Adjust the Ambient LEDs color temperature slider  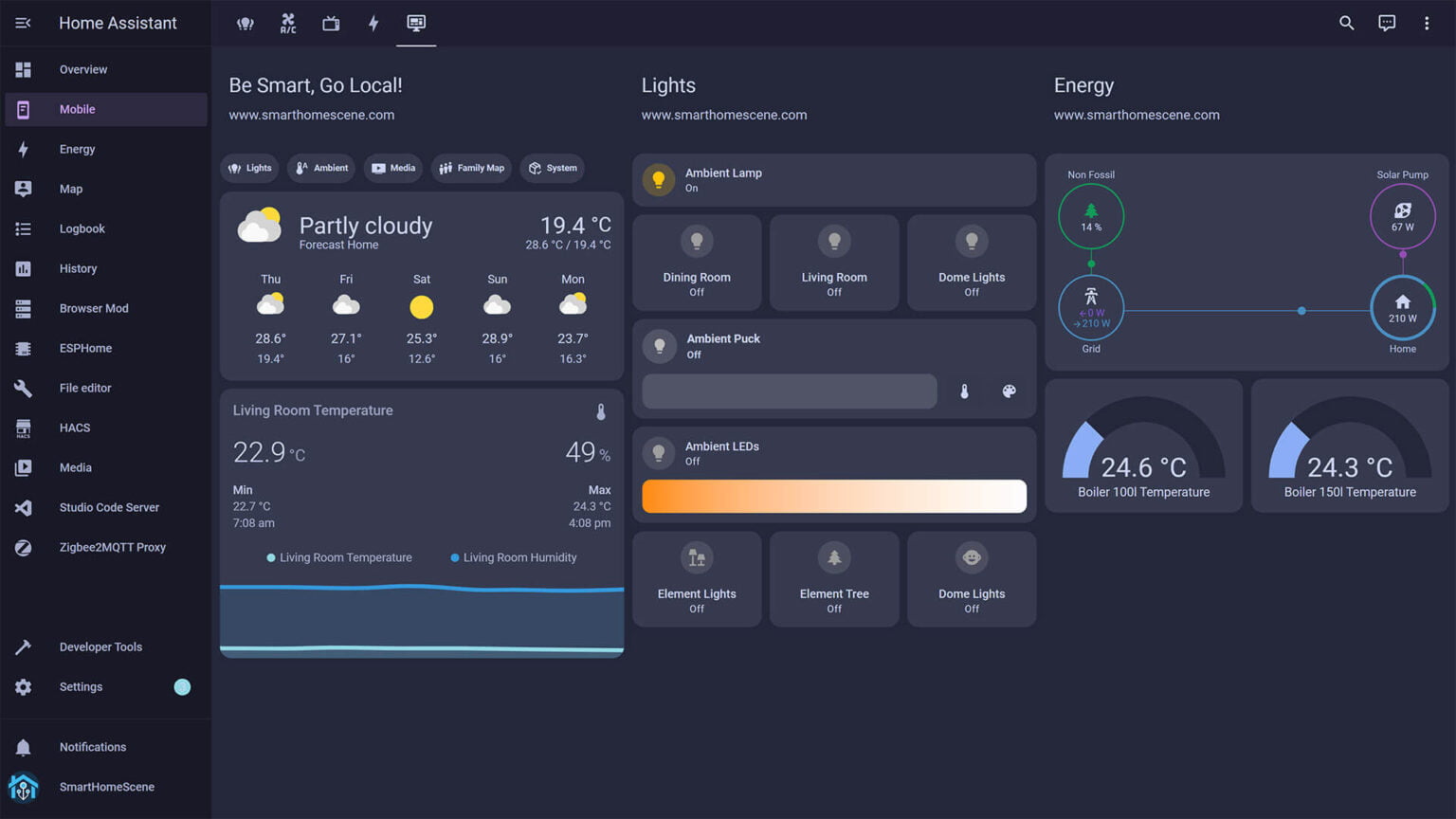[x=833, y=496]
